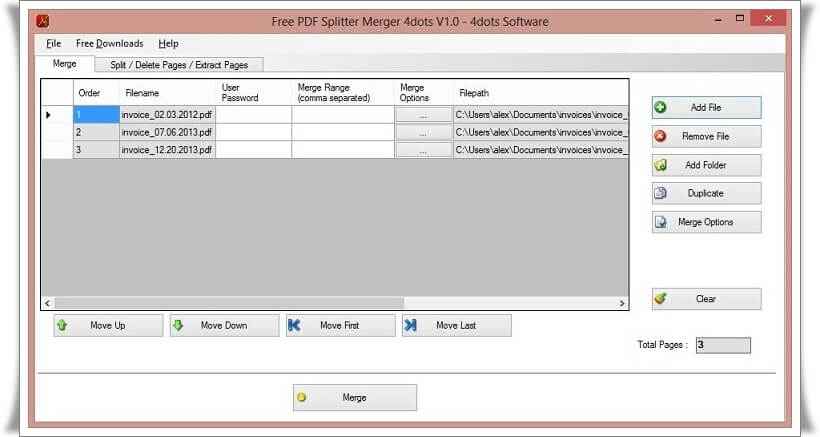Screen dimensions: 820x437
Task: Click the red application icon in the title bar
Action: tap(43, 21)
